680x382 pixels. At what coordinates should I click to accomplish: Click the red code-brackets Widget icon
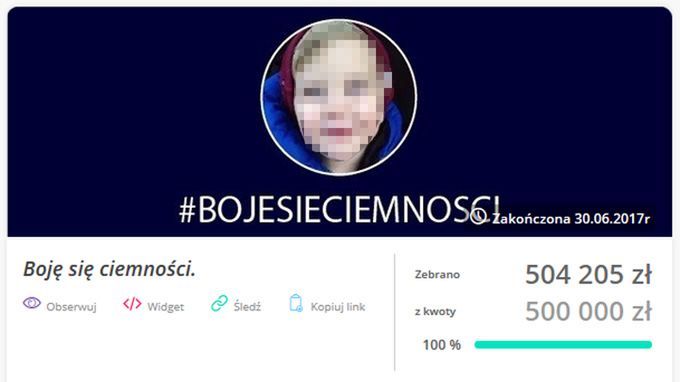click(132, 304)
